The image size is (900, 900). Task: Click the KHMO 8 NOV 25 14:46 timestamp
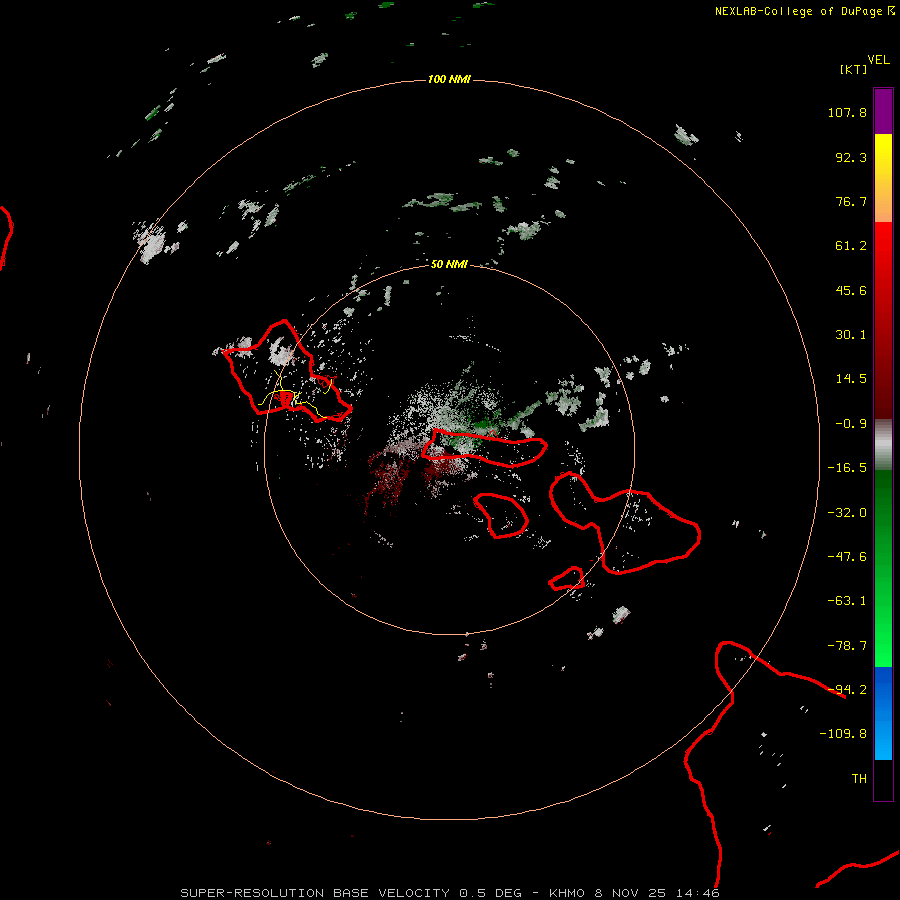tap(634, 893)
